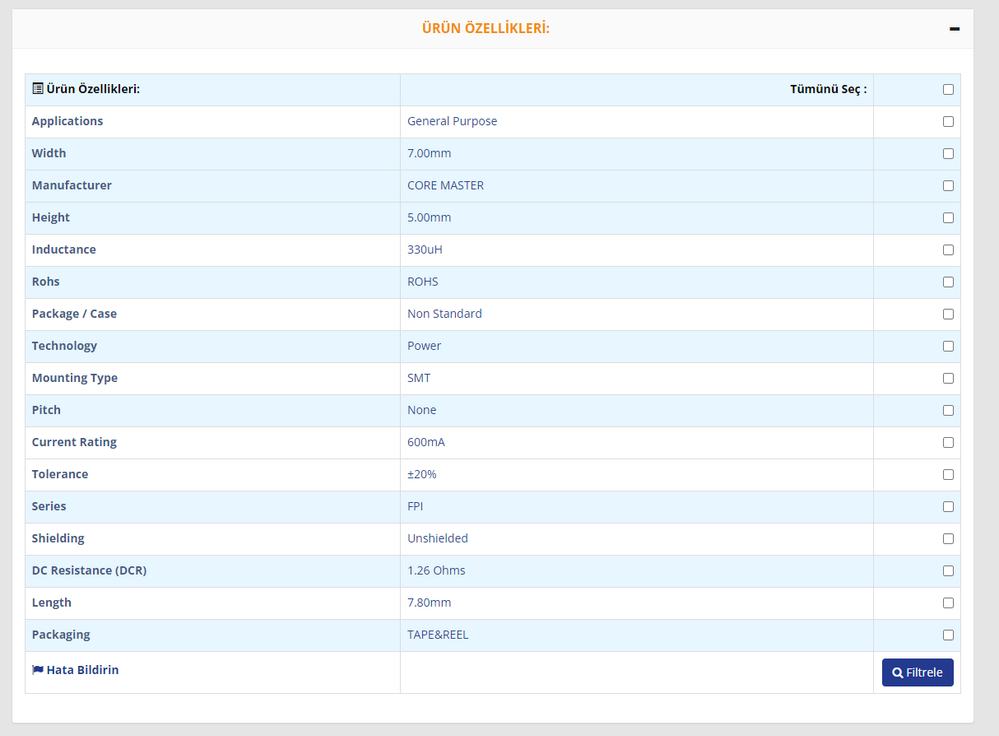Screen dimensions: 999x736
Task: Check the Tümünü Seç checkbox
Action: pyautogui.click(x=948, y=90)
